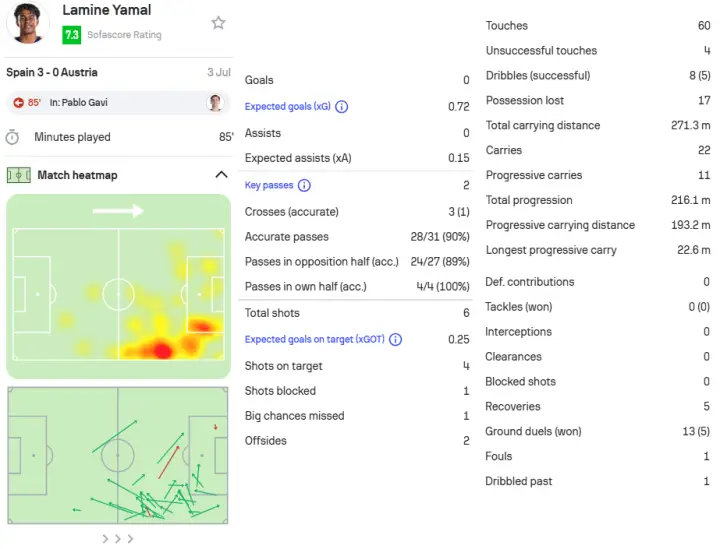Viewport: 720px width, 549px height.
Task: Open the Key passes link
Action: point(269,185)
